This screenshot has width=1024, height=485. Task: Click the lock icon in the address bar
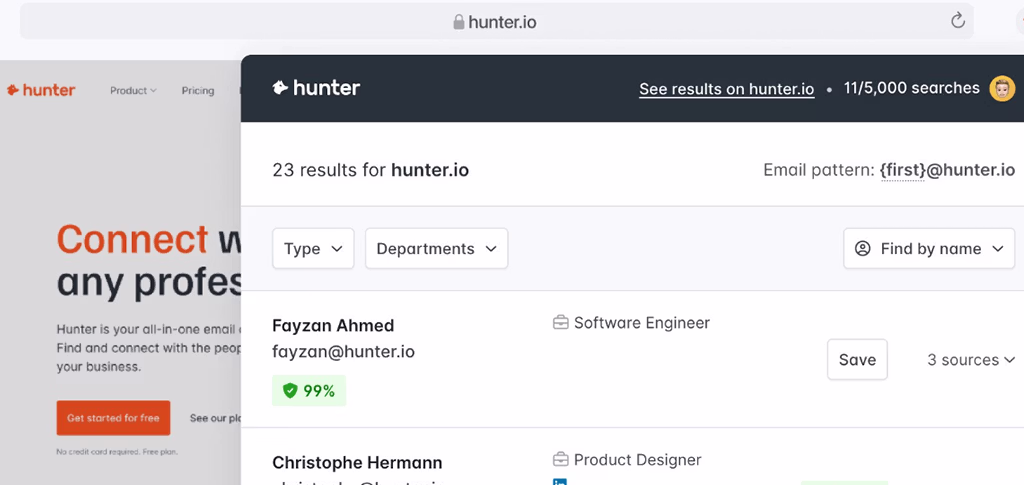pos(458,22)
